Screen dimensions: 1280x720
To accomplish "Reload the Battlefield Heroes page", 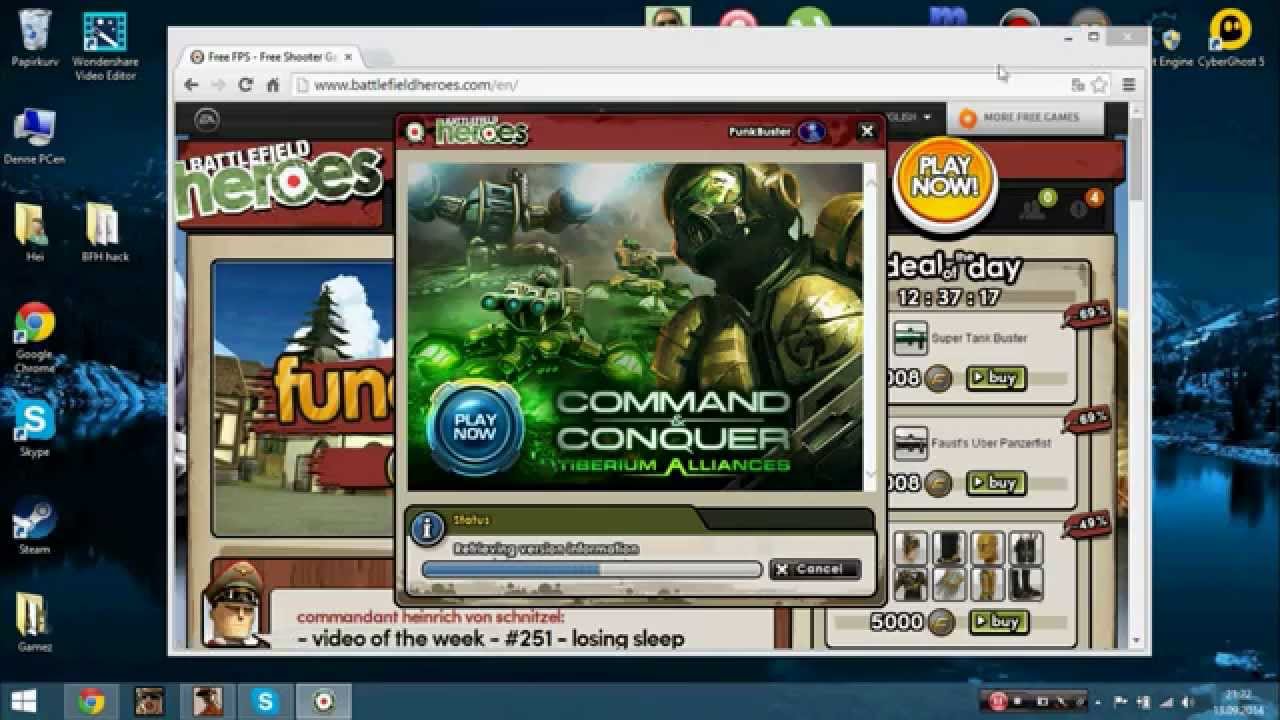I will (245, 85).
